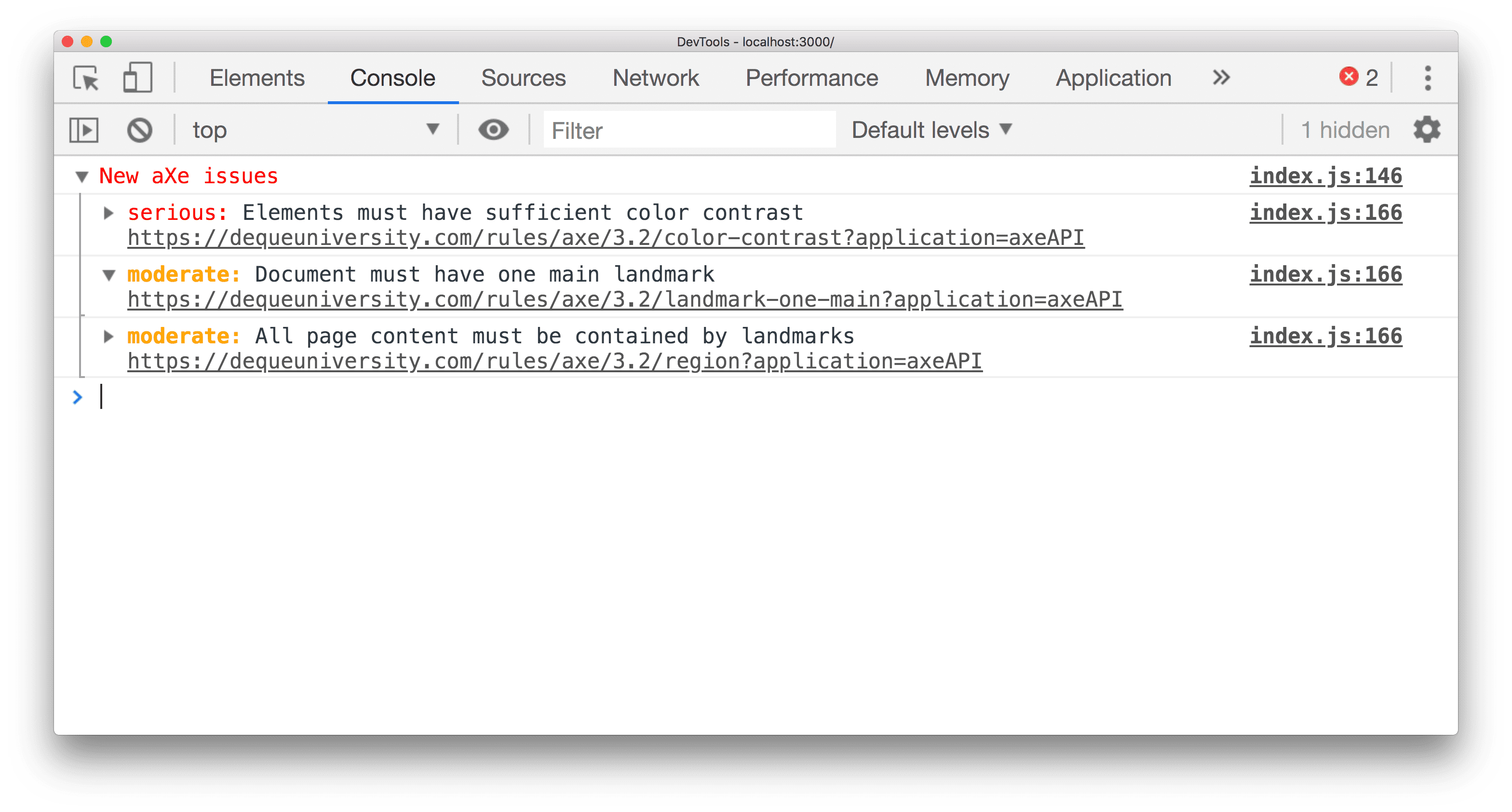
Task: Expand the moderate landmark content issue
Action: (108, 336)
